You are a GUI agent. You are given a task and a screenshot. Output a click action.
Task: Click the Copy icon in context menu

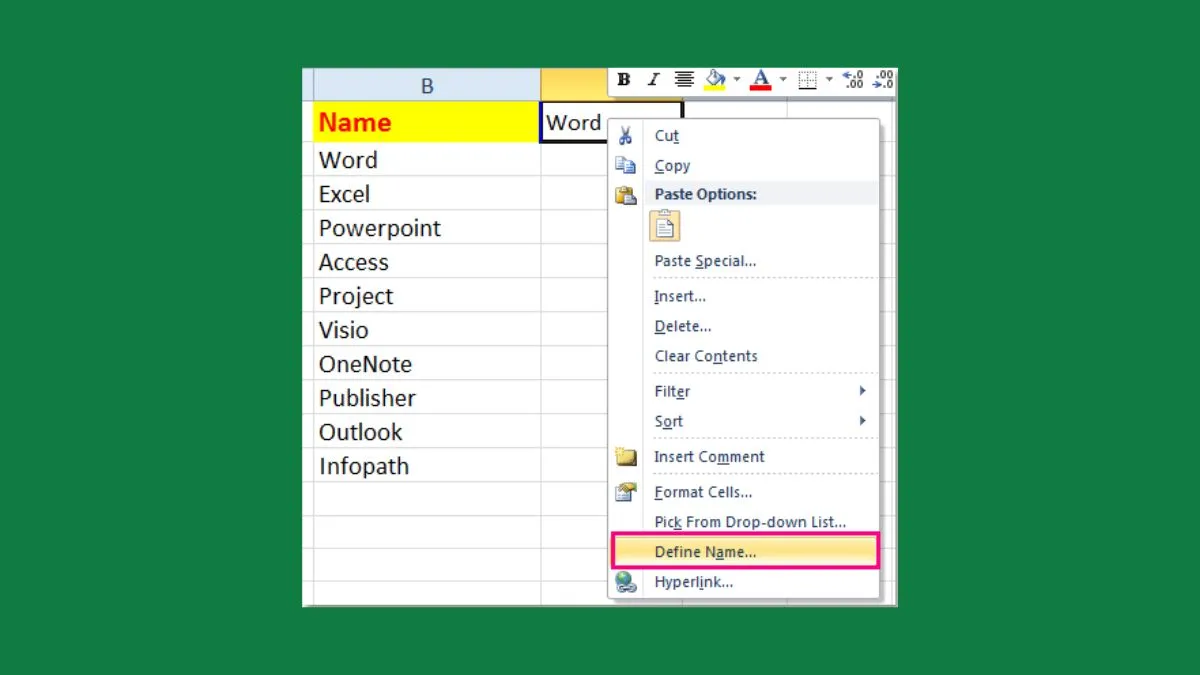[x=626, y=166]
